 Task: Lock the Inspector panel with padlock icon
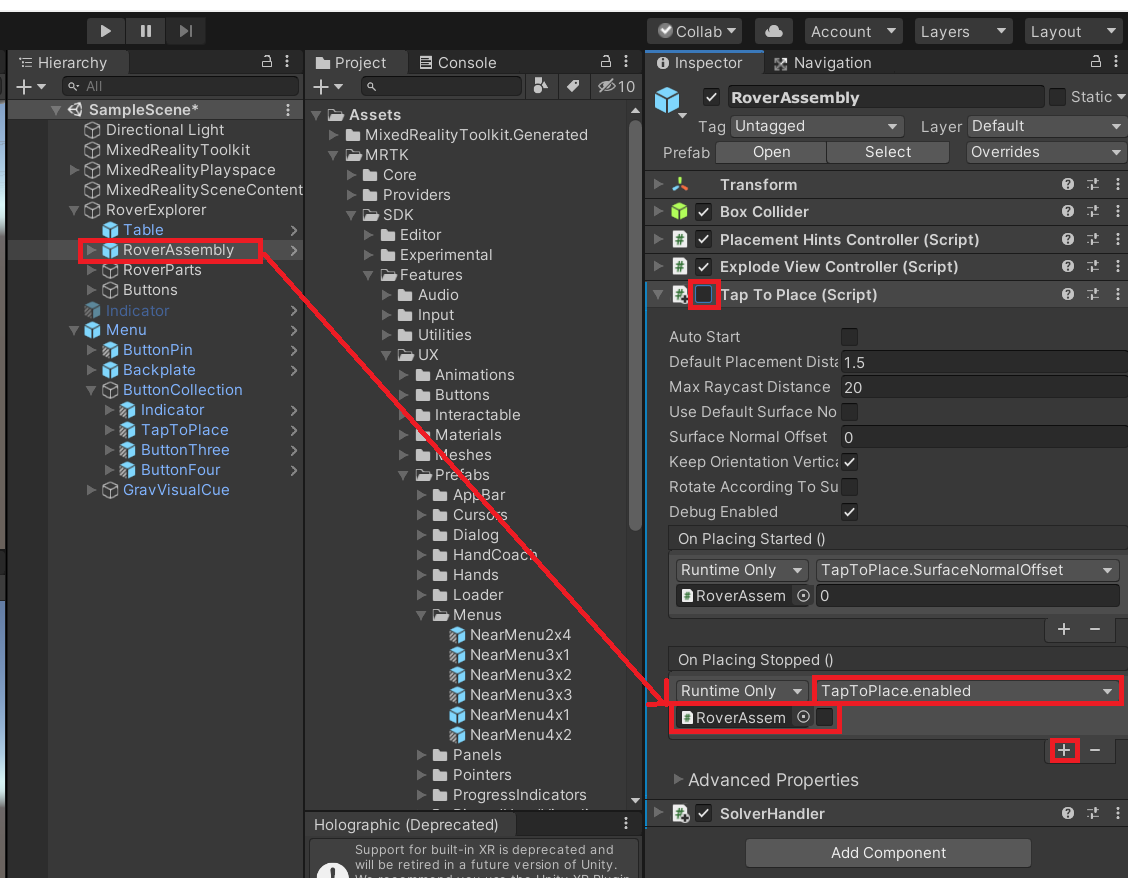pos(1096,62)
